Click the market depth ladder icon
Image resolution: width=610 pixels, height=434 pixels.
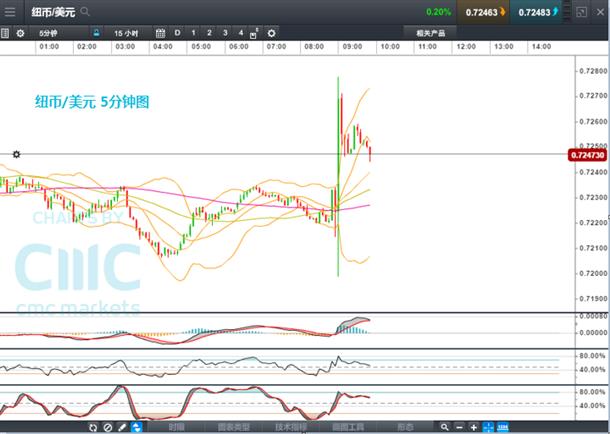[568, 12]
